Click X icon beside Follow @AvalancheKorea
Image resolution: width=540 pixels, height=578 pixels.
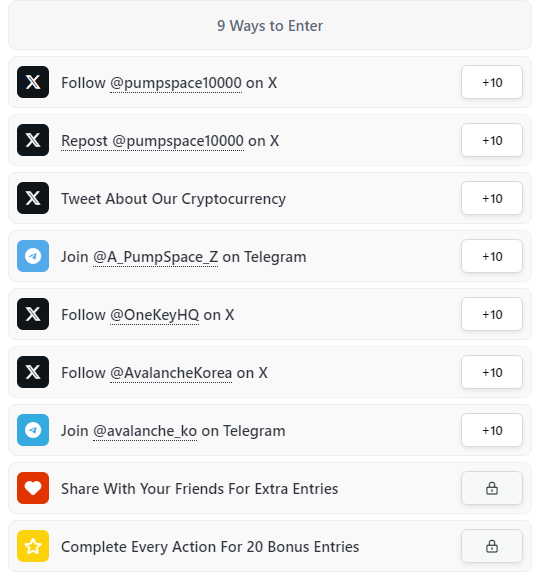(33, 372)
